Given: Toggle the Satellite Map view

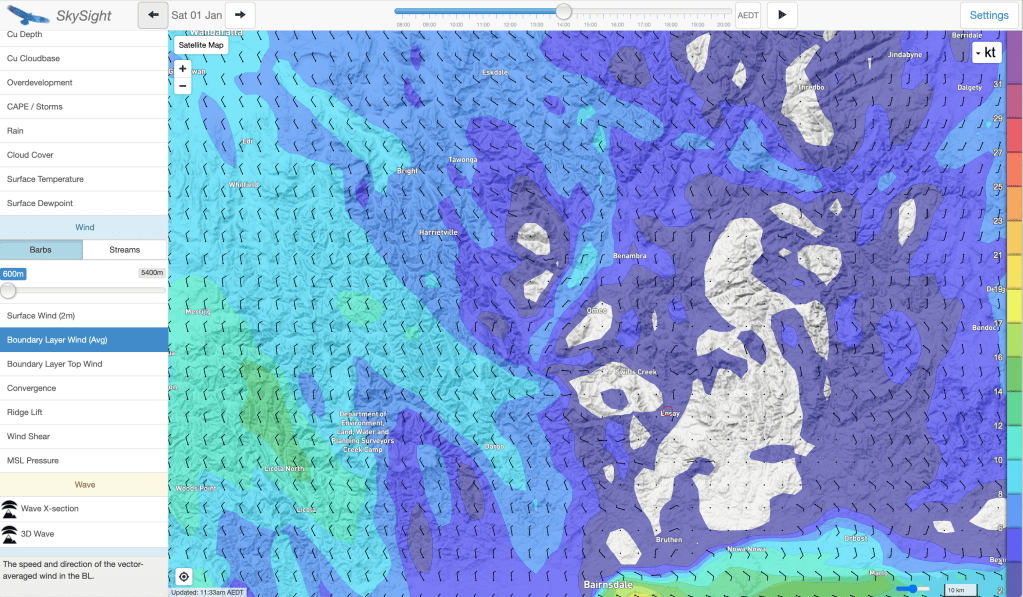Looking at the screenshot, I should (200, 45).
